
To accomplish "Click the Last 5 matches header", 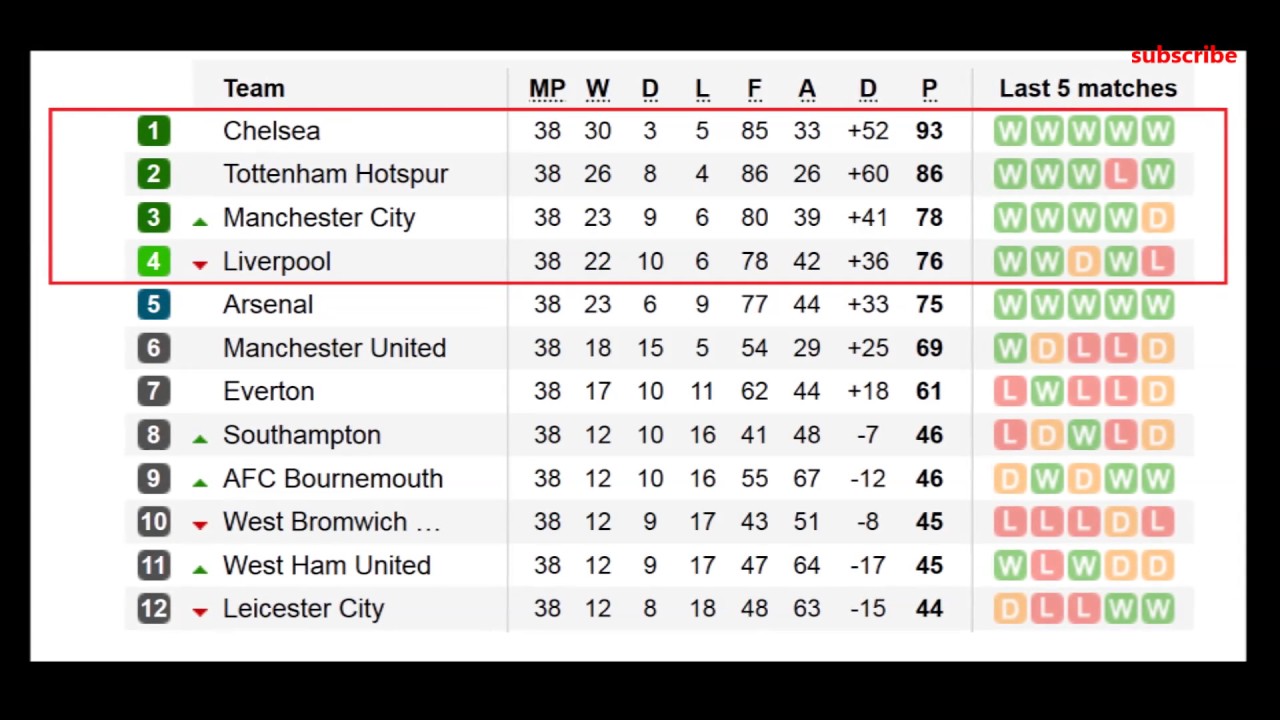I will pyautogui.click(x=1088, y=89).
